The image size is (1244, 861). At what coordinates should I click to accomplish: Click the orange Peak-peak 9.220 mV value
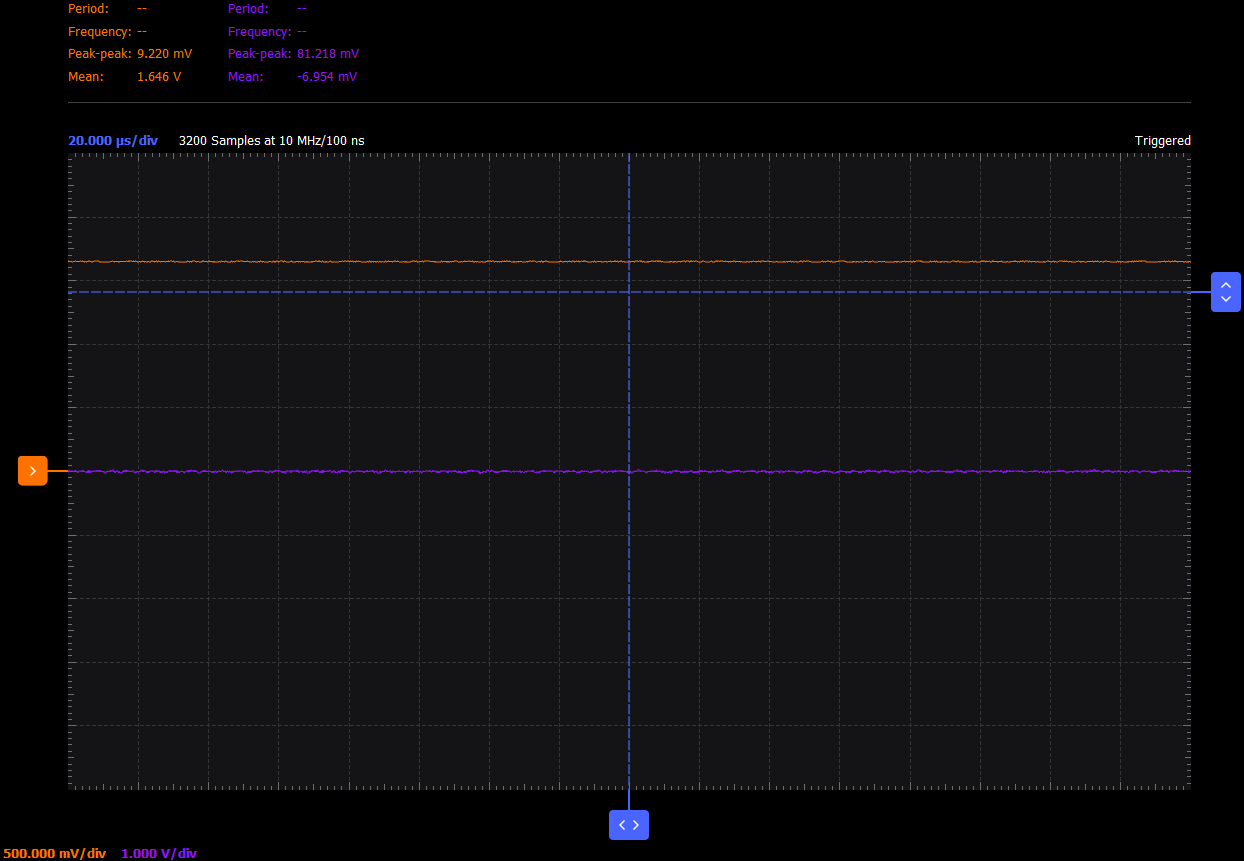(x=164, y=54)
